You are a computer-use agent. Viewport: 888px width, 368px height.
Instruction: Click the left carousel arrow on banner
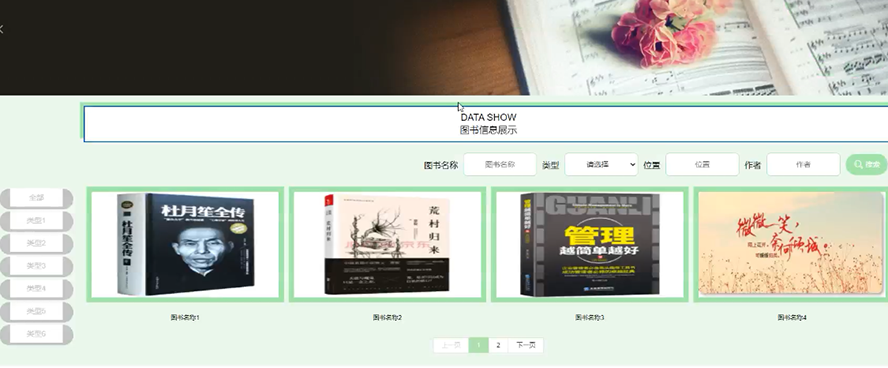(2, 29)
